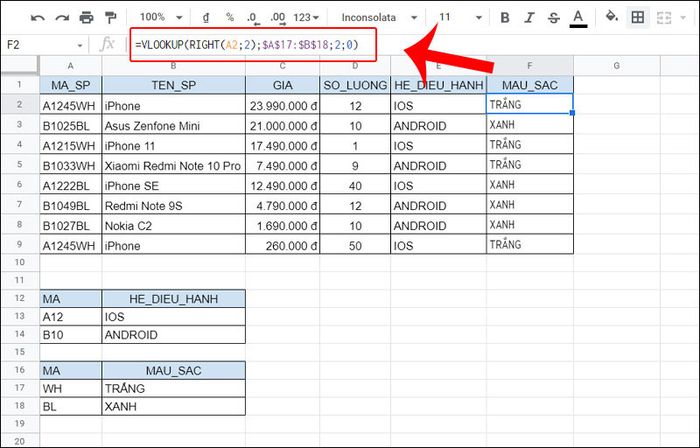Click the A1222BL product code cell

[71, 186]
